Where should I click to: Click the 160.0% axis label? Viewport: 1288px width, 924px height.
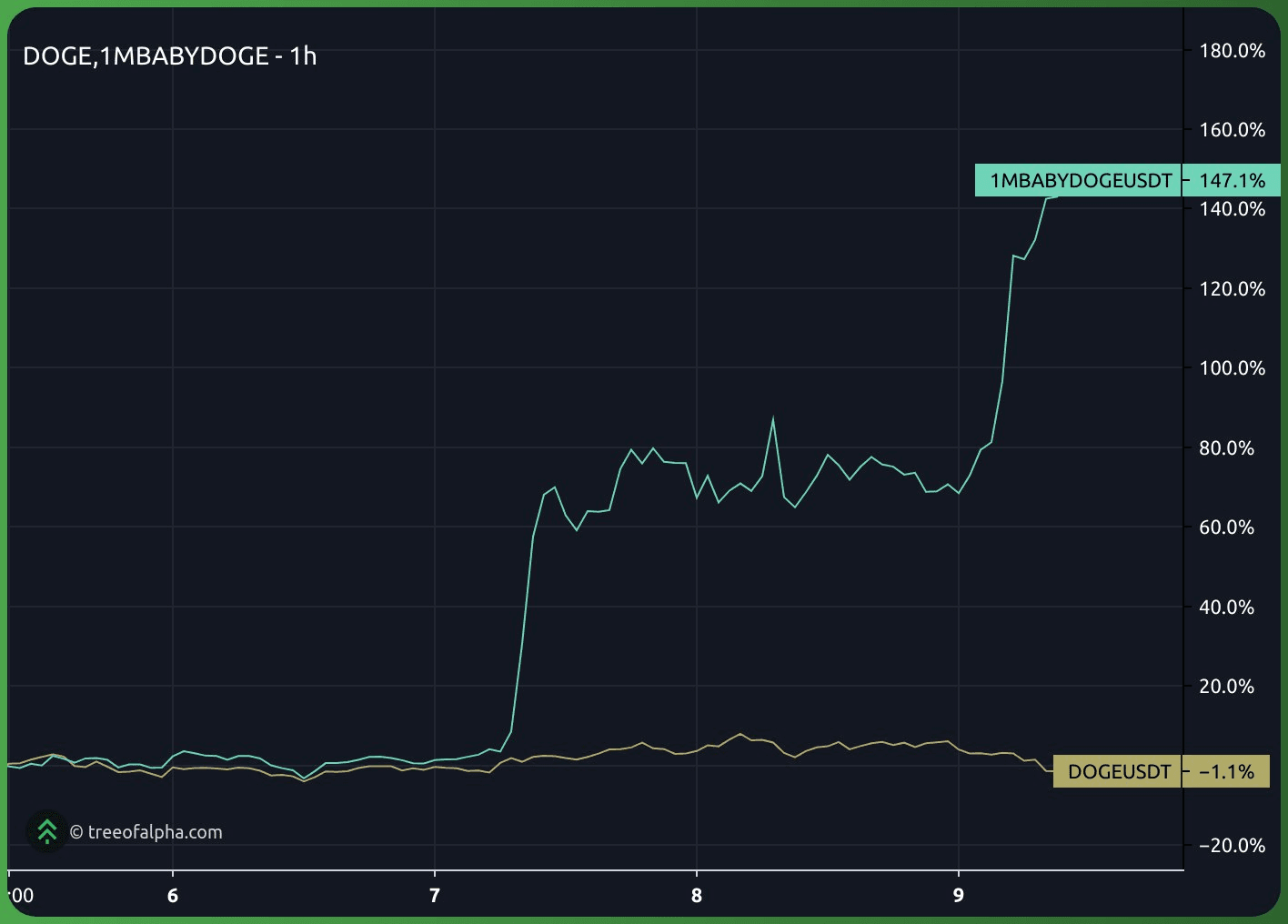pyautogui.click(x=1232, y=130)
